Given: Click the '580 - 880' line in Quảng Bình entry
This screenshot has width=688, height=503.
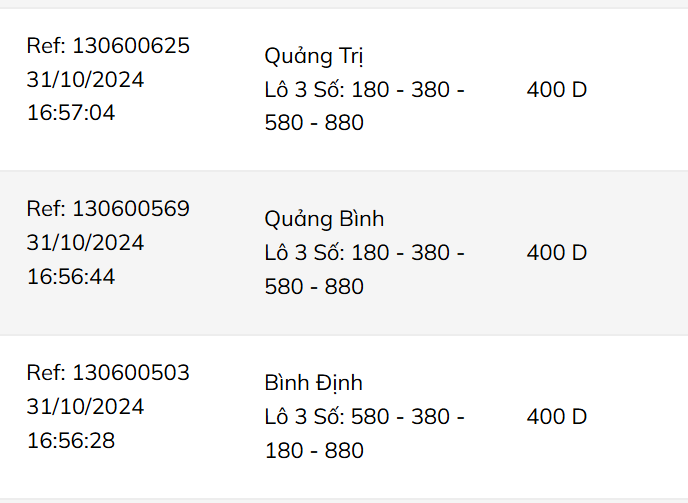Looking at the screenshot, I should pyautogui.click(x=314, y=287).
